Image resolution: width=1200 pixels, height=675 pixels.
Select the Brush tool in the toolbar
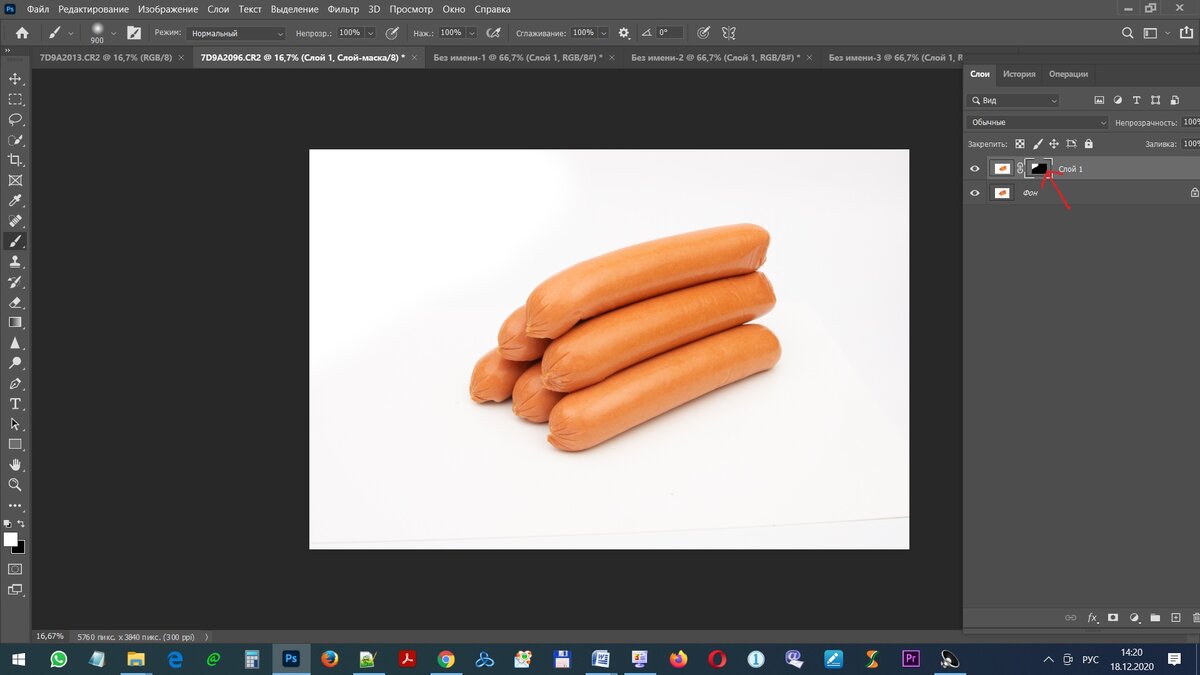15,241
